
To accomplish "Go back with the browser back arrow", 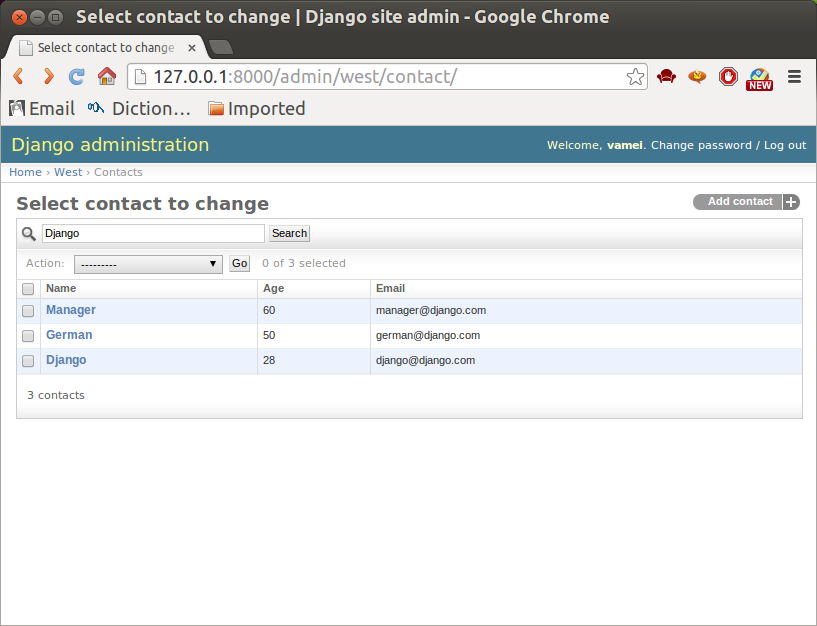I will click(x=19, y=77).
